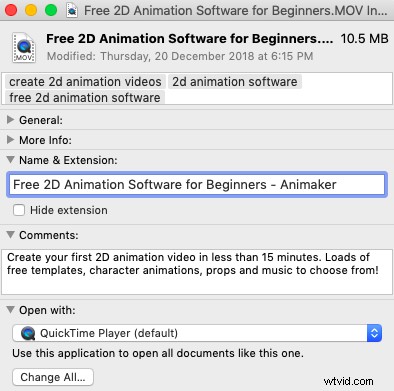The width and height of the screenshot is (394, 391).
Task: Click the blue dropdown arrows stepper
Action: click(x=374, y=333)
